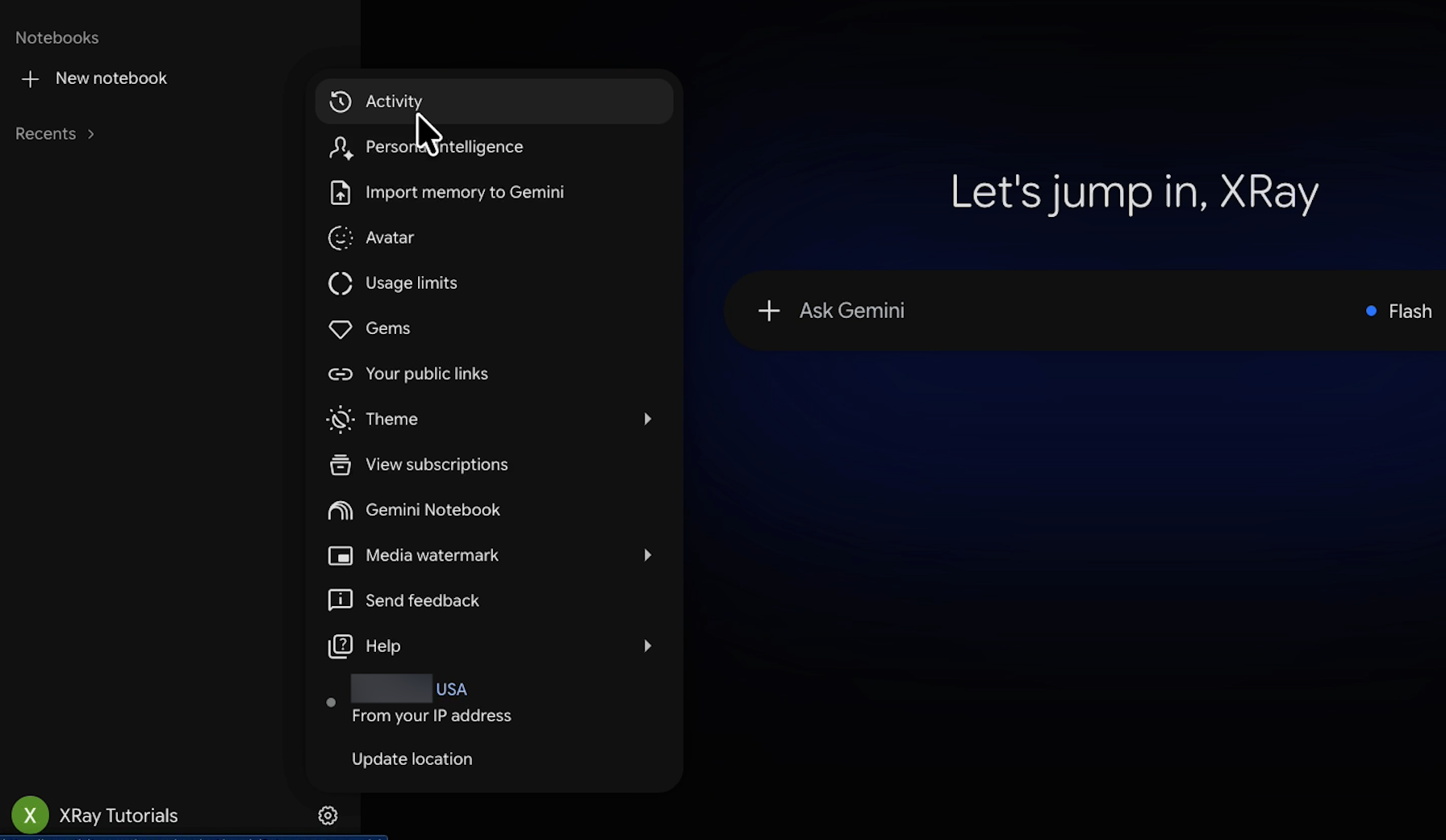Click the View subscriptions icon
Screen dimensions: 1446x840
pyautogui.click(x=341, y=465)
